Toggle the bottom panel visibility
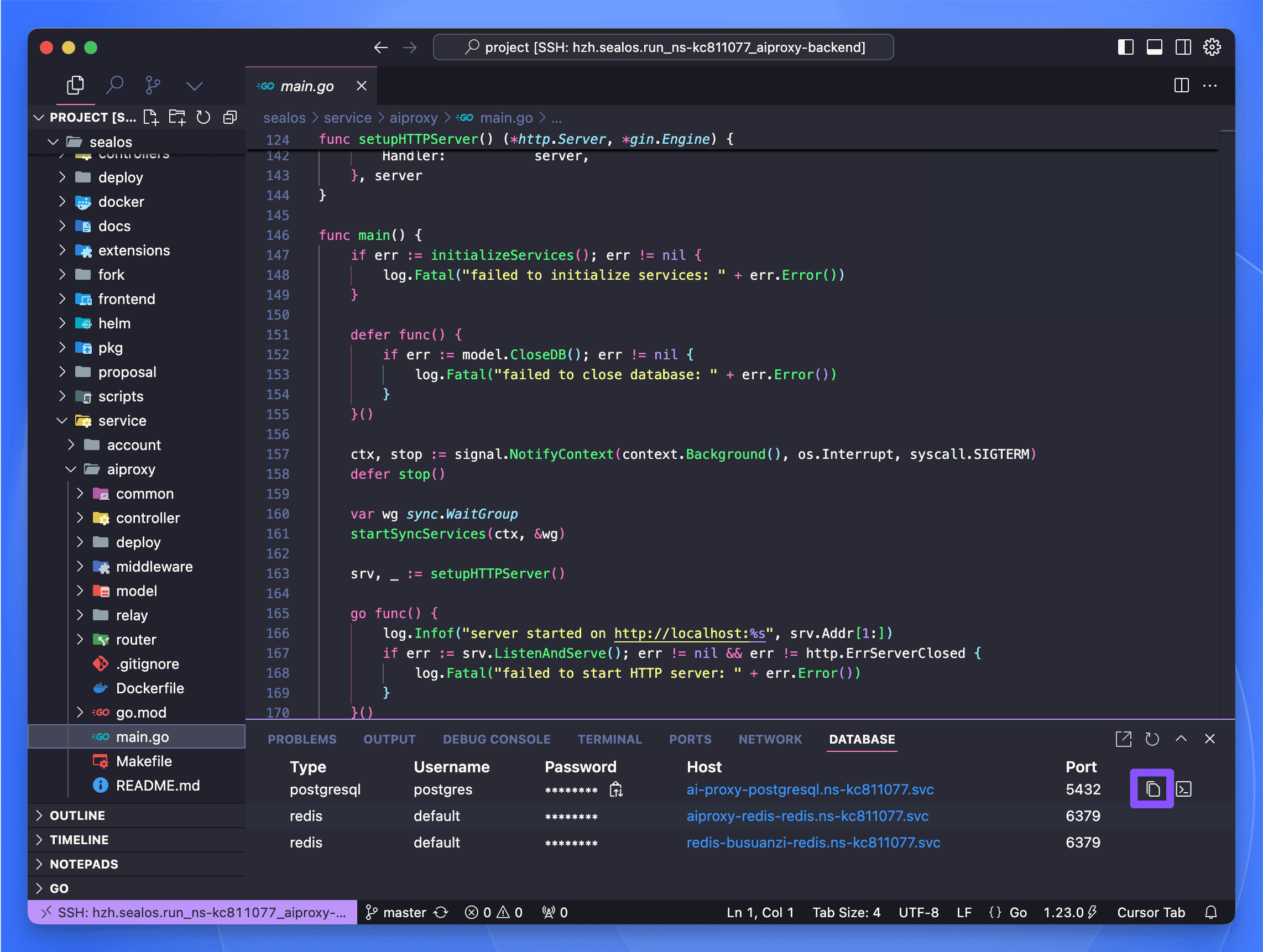The height and width of the screenshot is (952, 1263). click(x=1155, y=48)
